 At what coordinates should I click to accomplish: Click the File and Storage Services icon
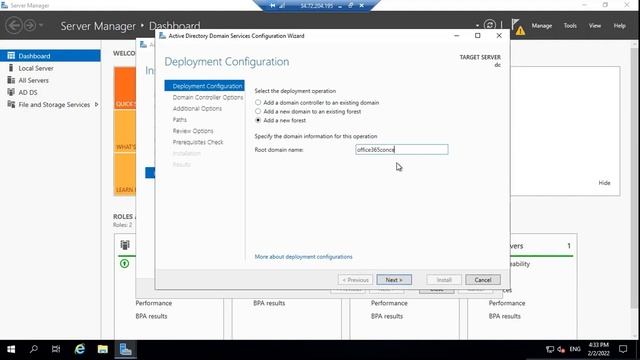click(11, 104)
